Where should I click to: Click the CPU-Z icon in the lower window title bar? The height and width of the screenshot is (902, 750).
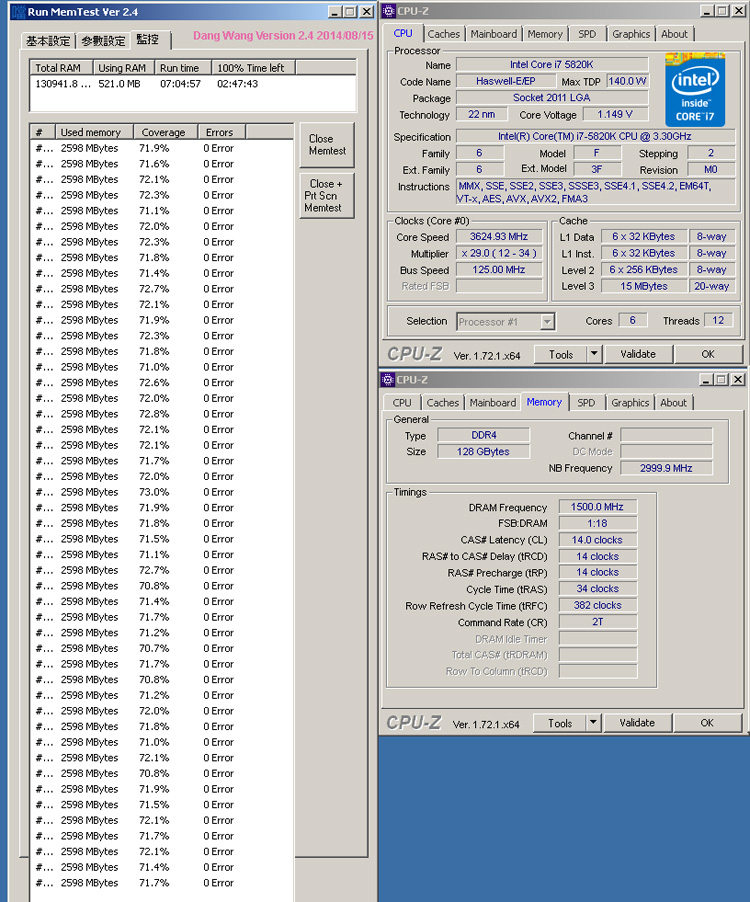pyautogui.click(x=388, y=380)
